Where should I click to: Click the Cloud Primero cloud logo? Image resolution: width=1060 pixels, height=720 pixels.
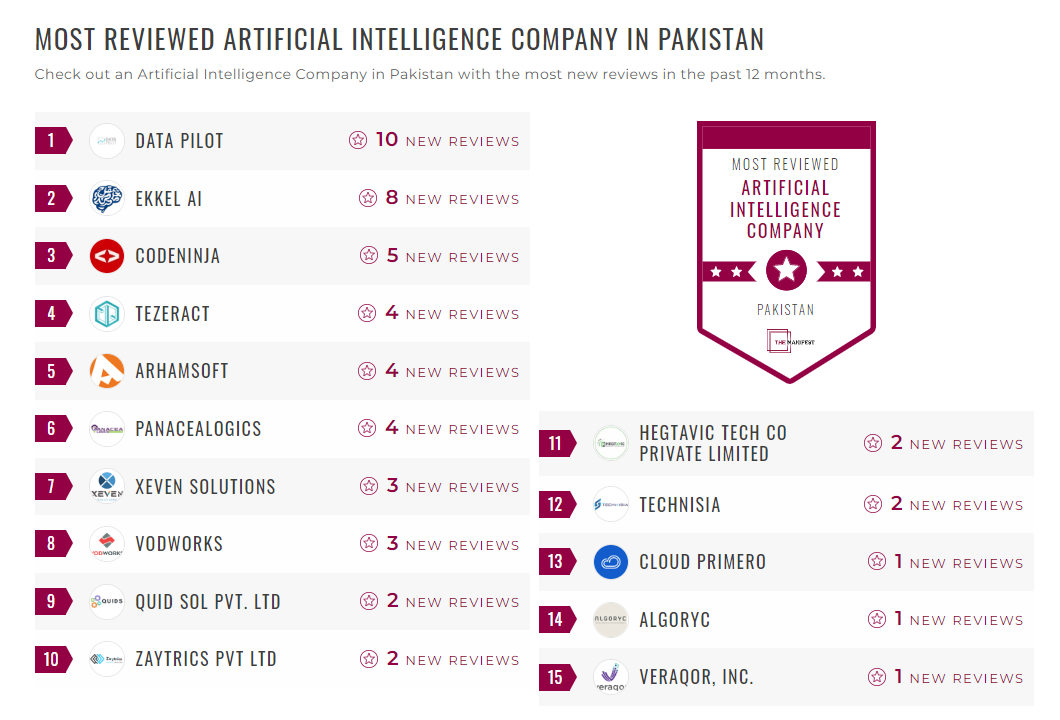[x=610, y=562]
